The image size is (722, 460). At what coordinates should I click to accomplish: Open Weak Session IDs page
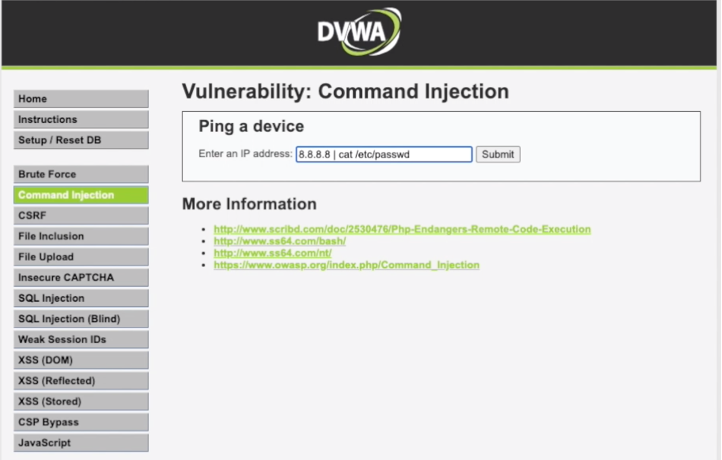81,340
